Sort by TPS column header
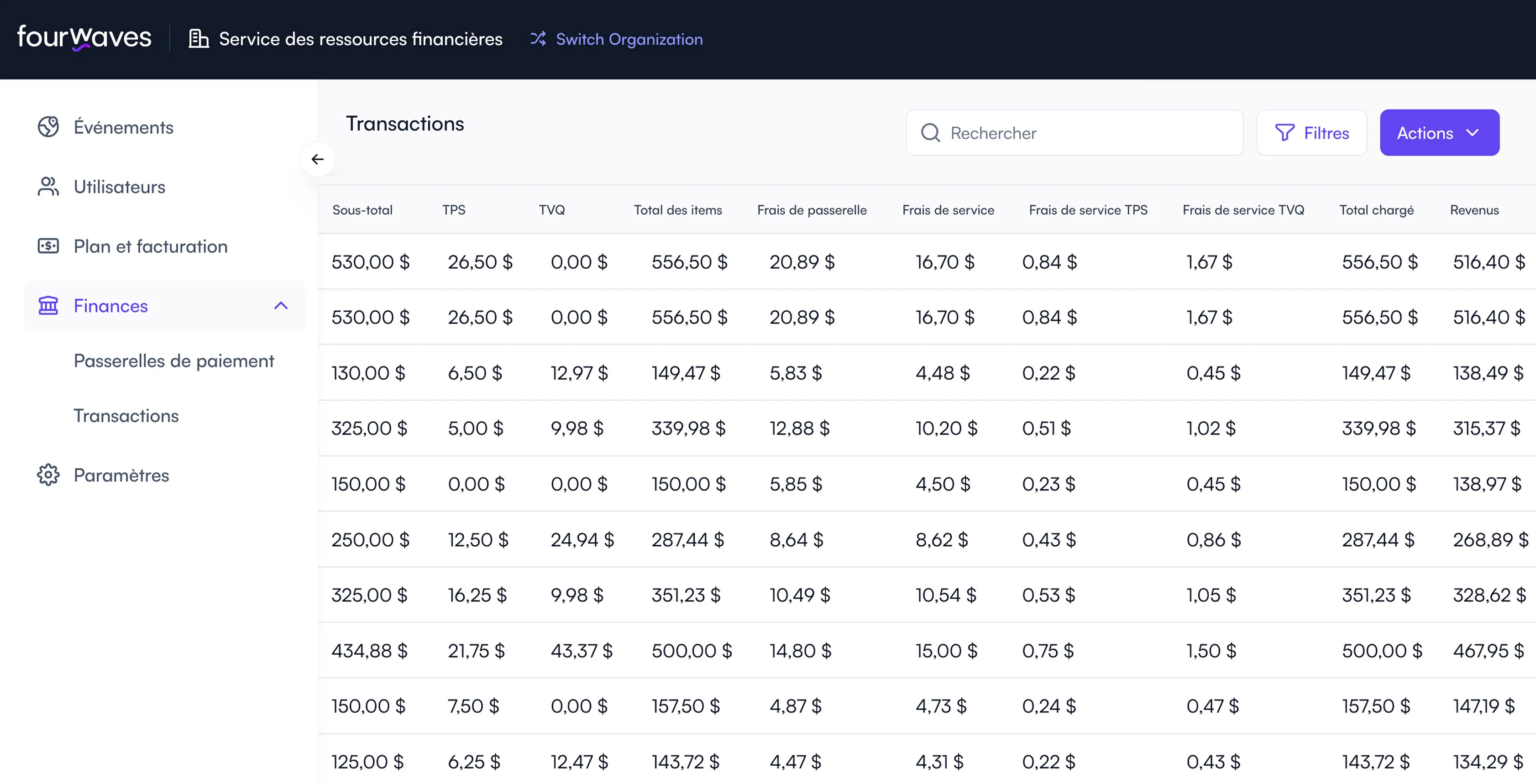Image resolution: width=1536 pixels, height=784 pixels. 454,210
